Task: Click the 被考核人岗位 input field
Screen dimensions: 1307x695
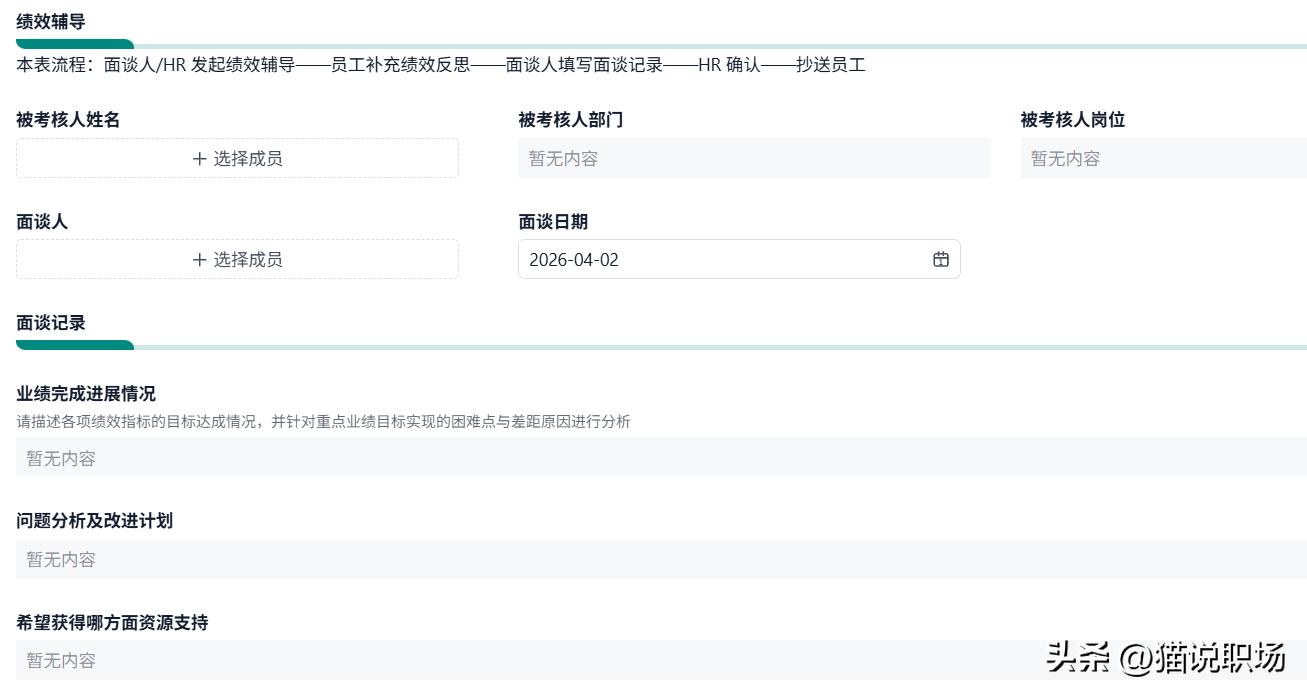Action: 1150,158
